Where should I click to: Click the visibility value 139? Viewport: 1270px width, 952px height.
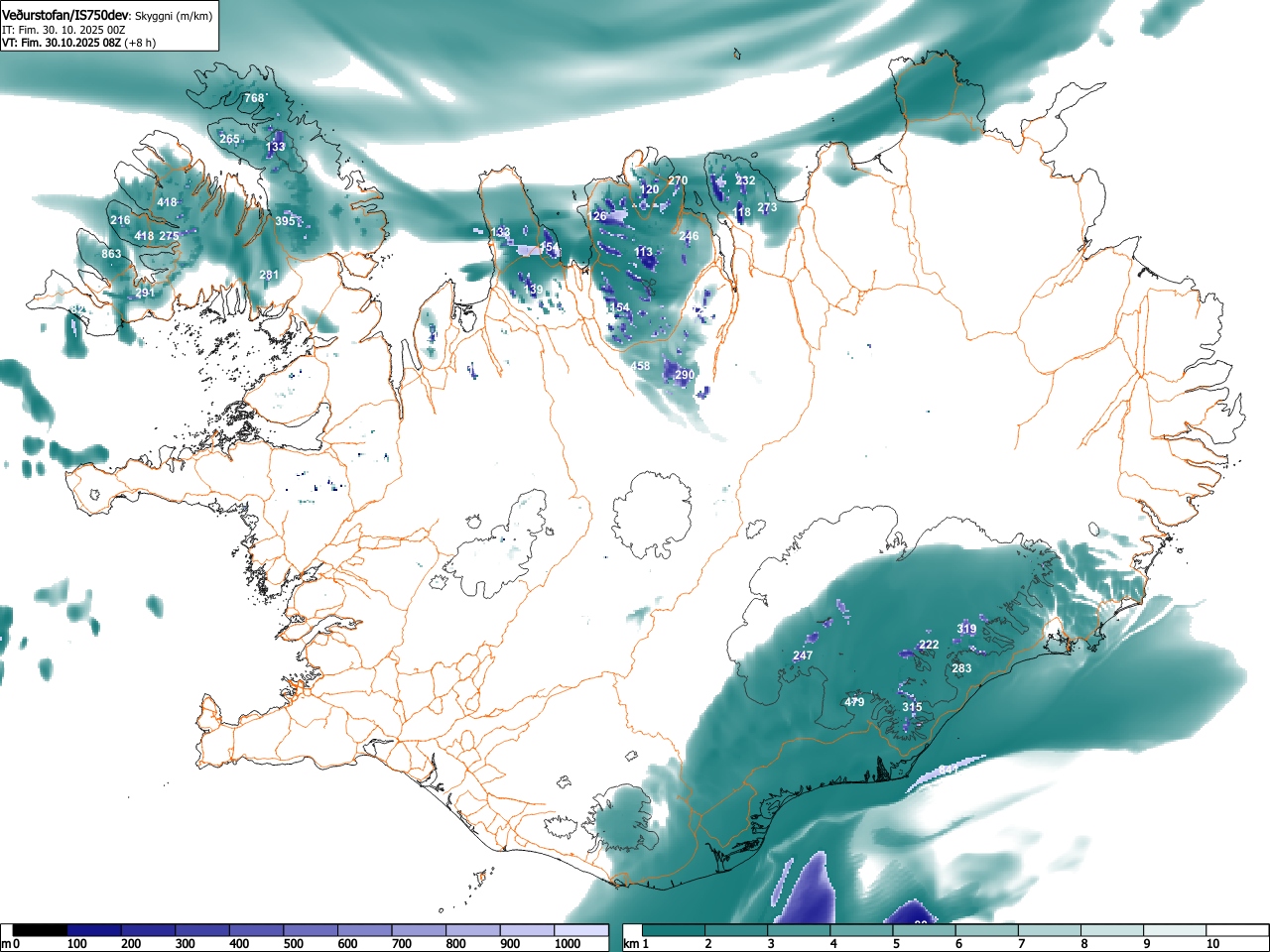534,290
